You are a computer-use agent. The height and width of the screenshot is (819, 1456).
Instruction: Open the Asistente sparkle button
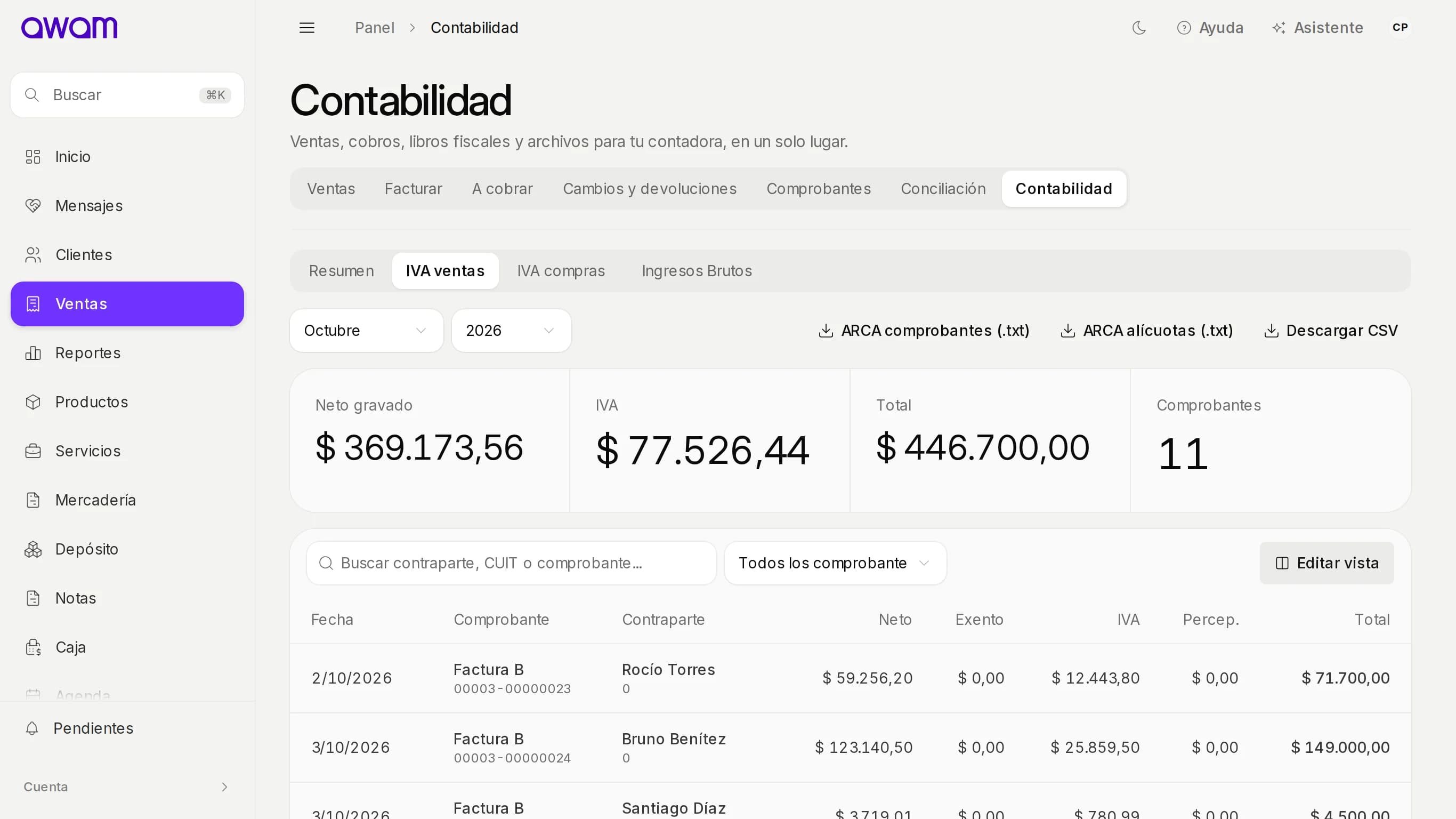point(1317,28)
